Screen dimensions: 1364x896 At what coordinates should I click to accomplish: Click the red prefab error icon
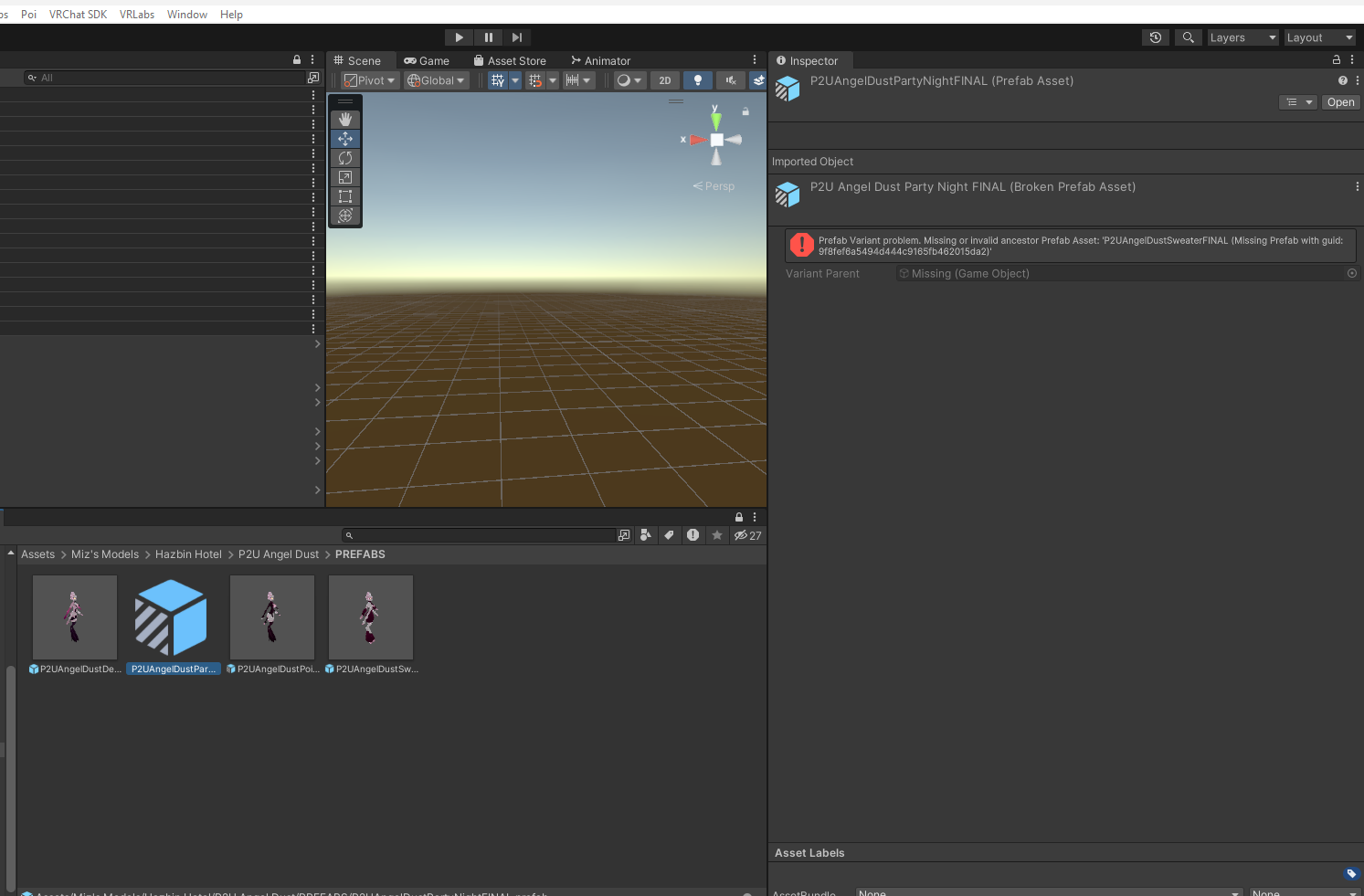click(x=802, y=245)
